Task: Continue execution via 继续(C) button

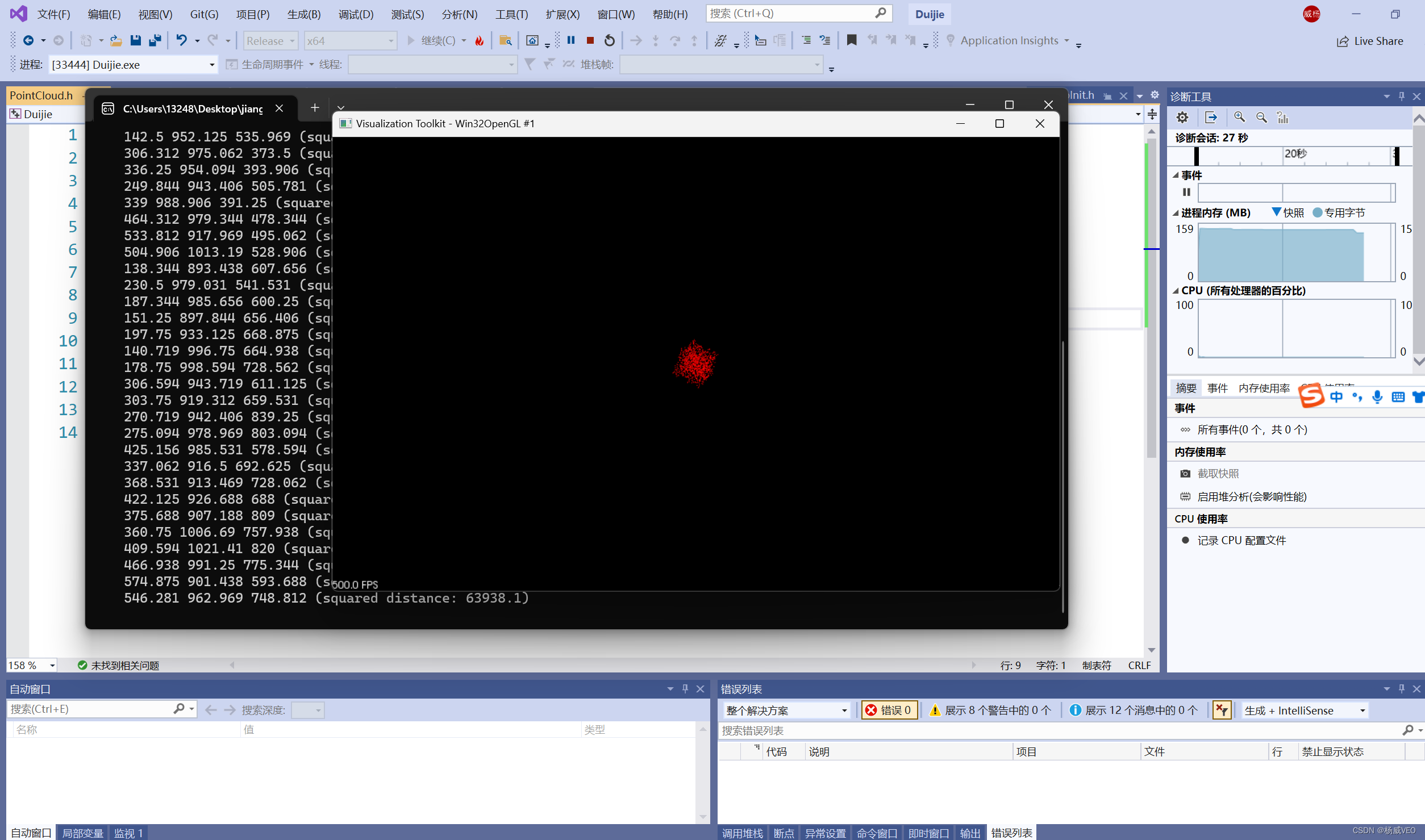Action: [438, 40]
